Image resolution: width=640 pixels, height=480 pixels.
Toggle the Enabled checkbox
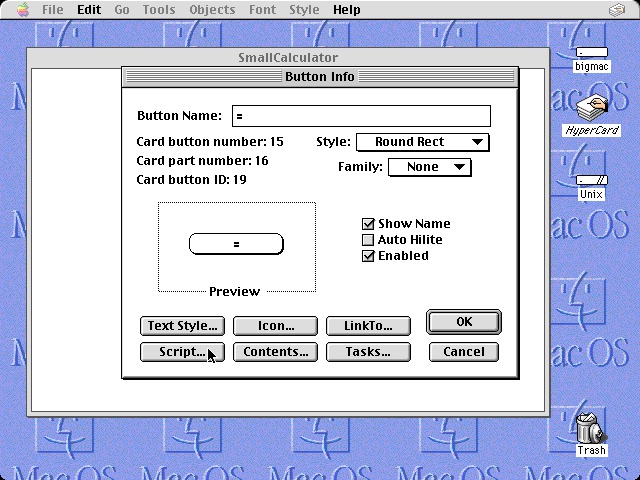tap(368, 256)
